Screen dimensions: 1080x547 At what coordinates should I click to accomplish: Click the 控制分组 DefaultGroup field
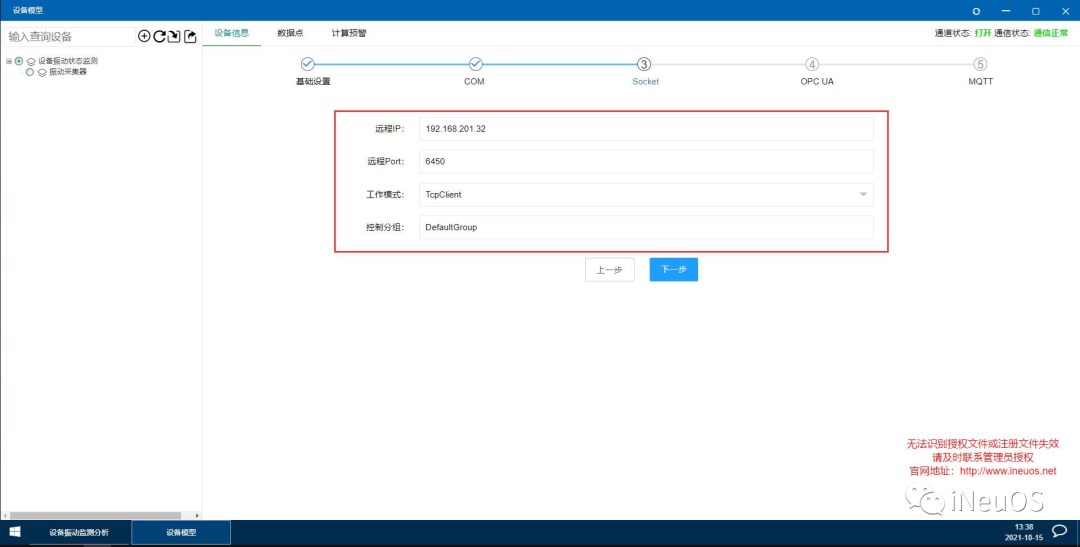[646, 227]
